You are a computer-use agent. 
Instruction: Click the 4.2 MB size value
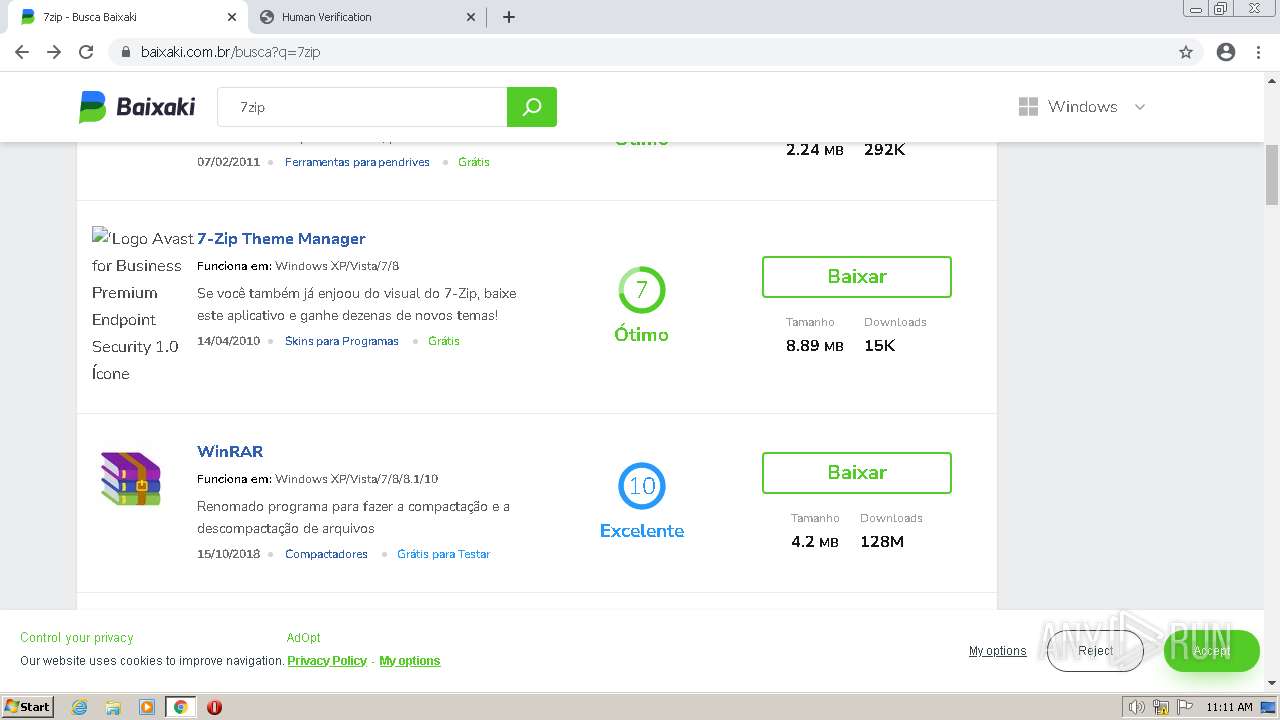point(815,542)
